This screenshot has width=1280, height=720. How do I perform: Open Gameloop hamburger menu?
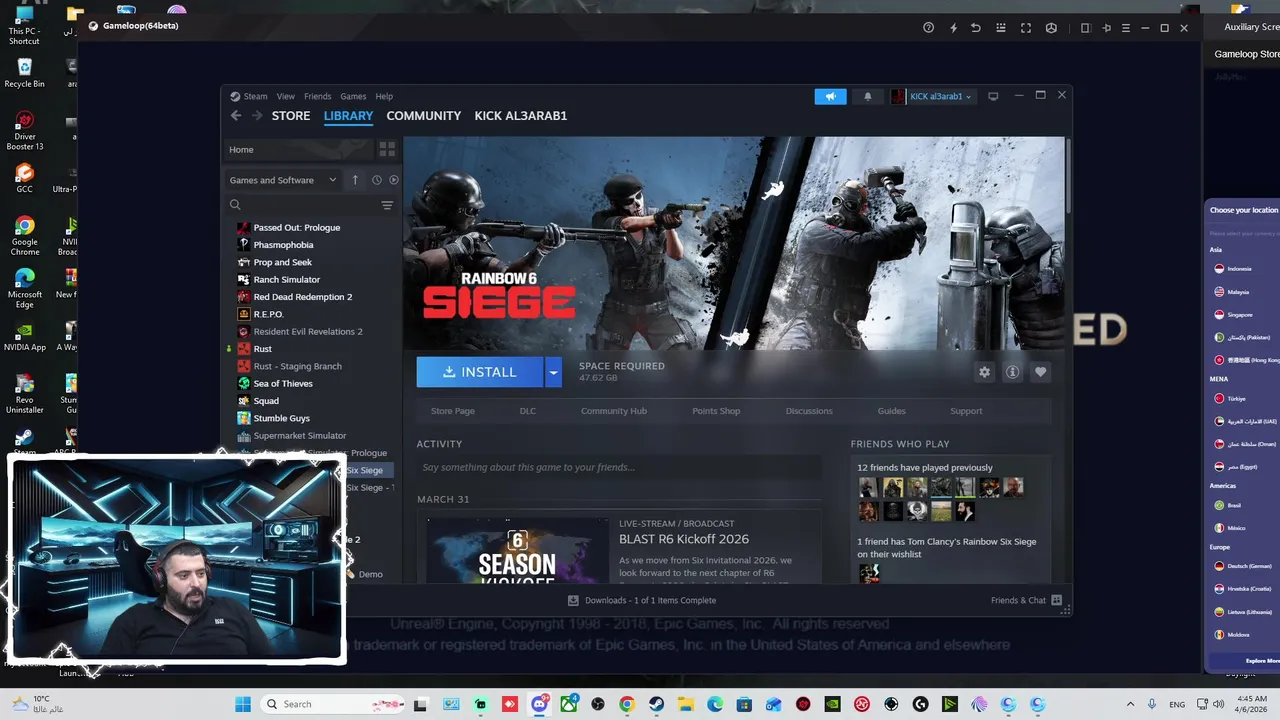pos(1125,28)
